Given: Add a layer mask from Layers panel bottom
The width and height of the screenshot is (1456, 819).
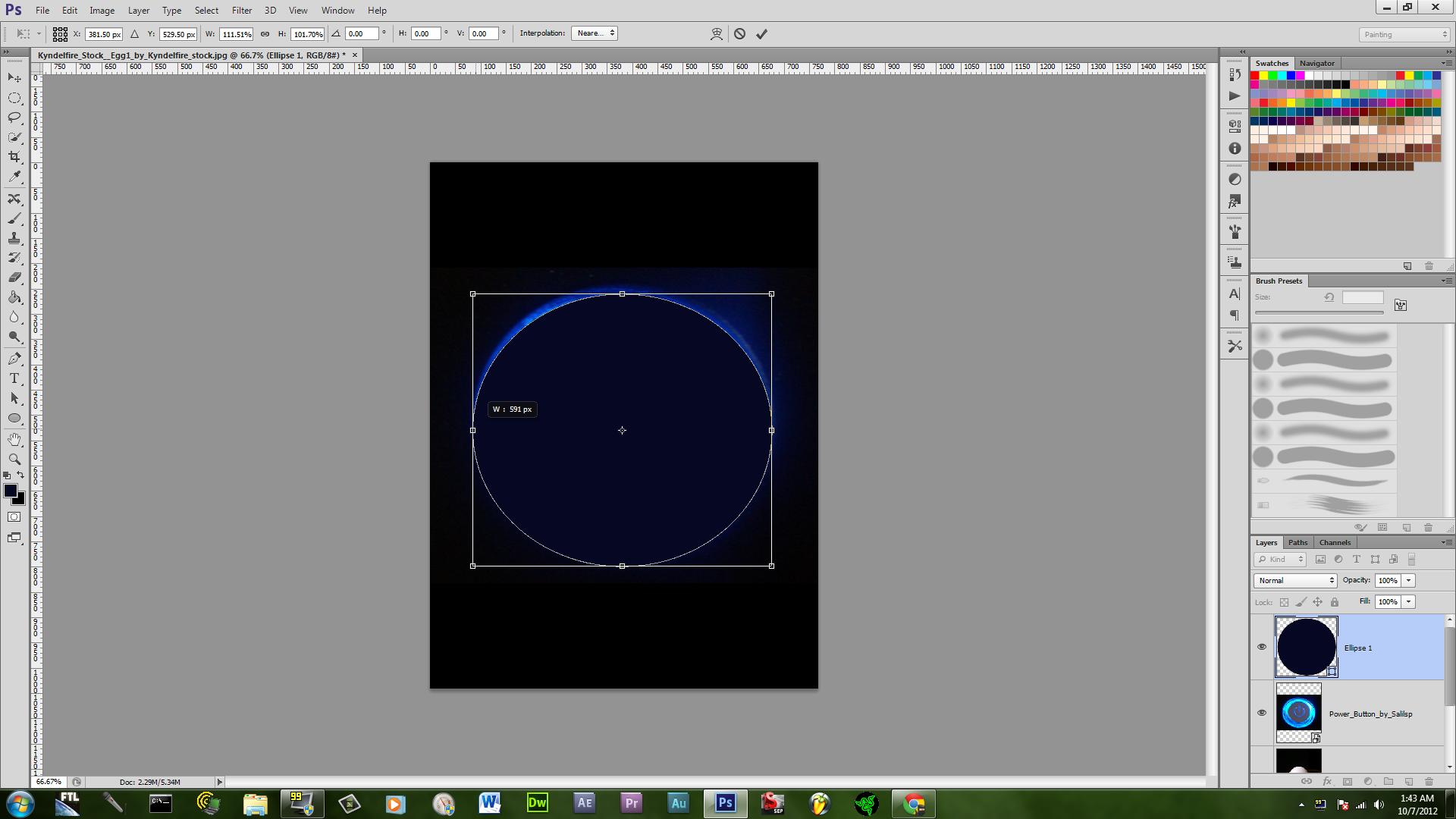Looking at the screenshot, I should coord(1348,781).
